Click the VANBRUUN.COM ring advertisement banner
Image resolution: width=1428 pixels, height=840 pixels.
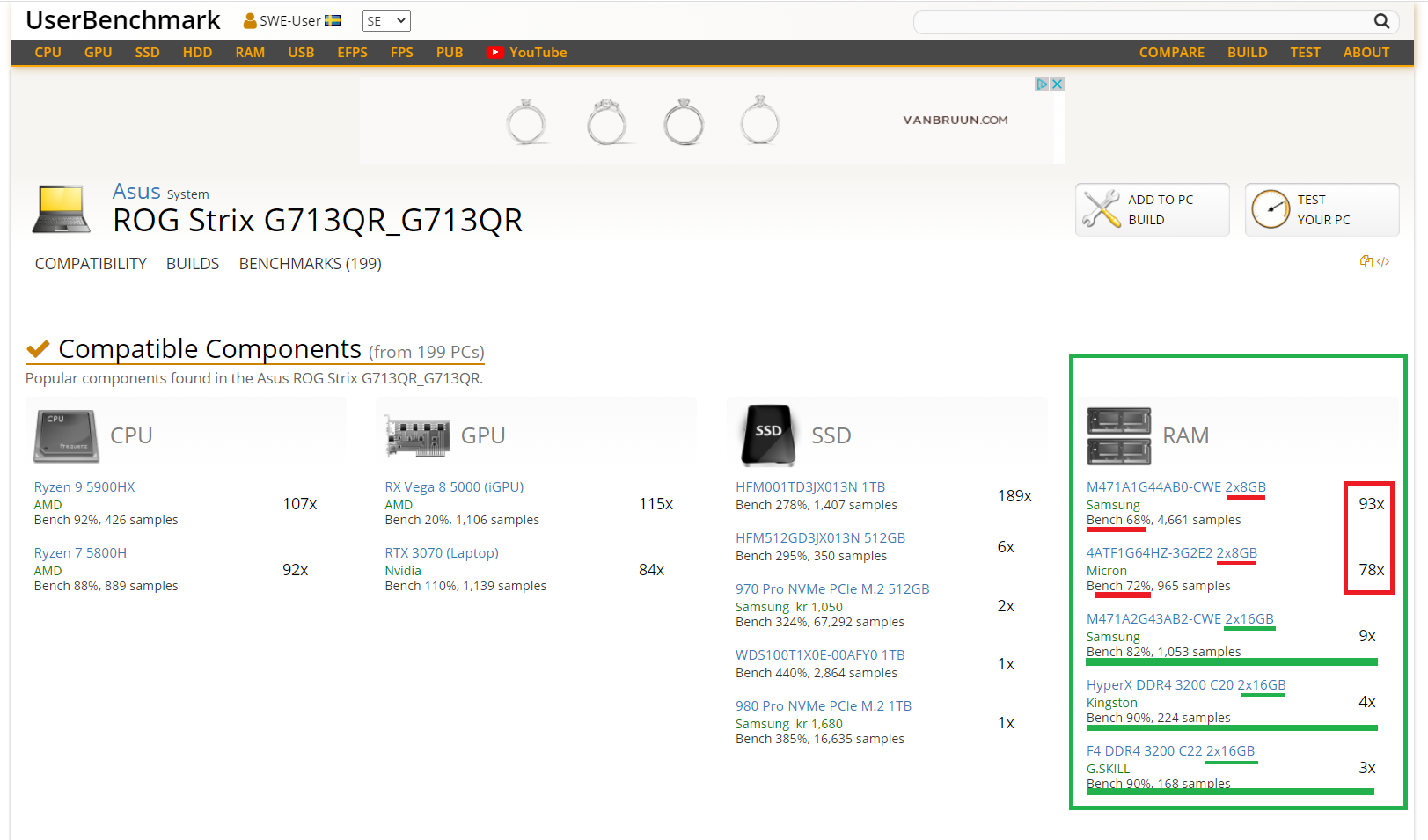tap(712, 120)
